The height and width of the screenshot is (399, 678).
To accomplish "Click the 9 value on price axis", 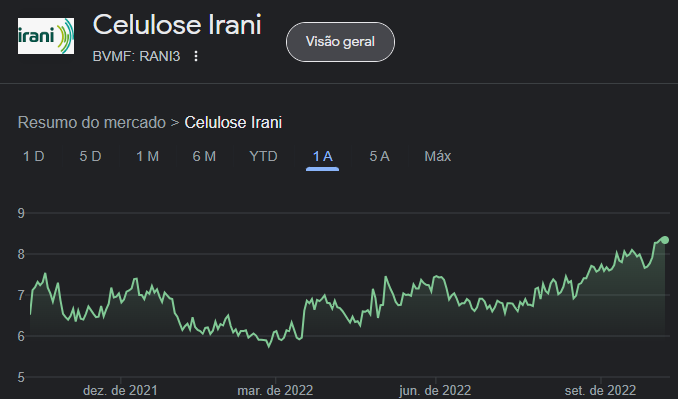I will coord(21,213).
